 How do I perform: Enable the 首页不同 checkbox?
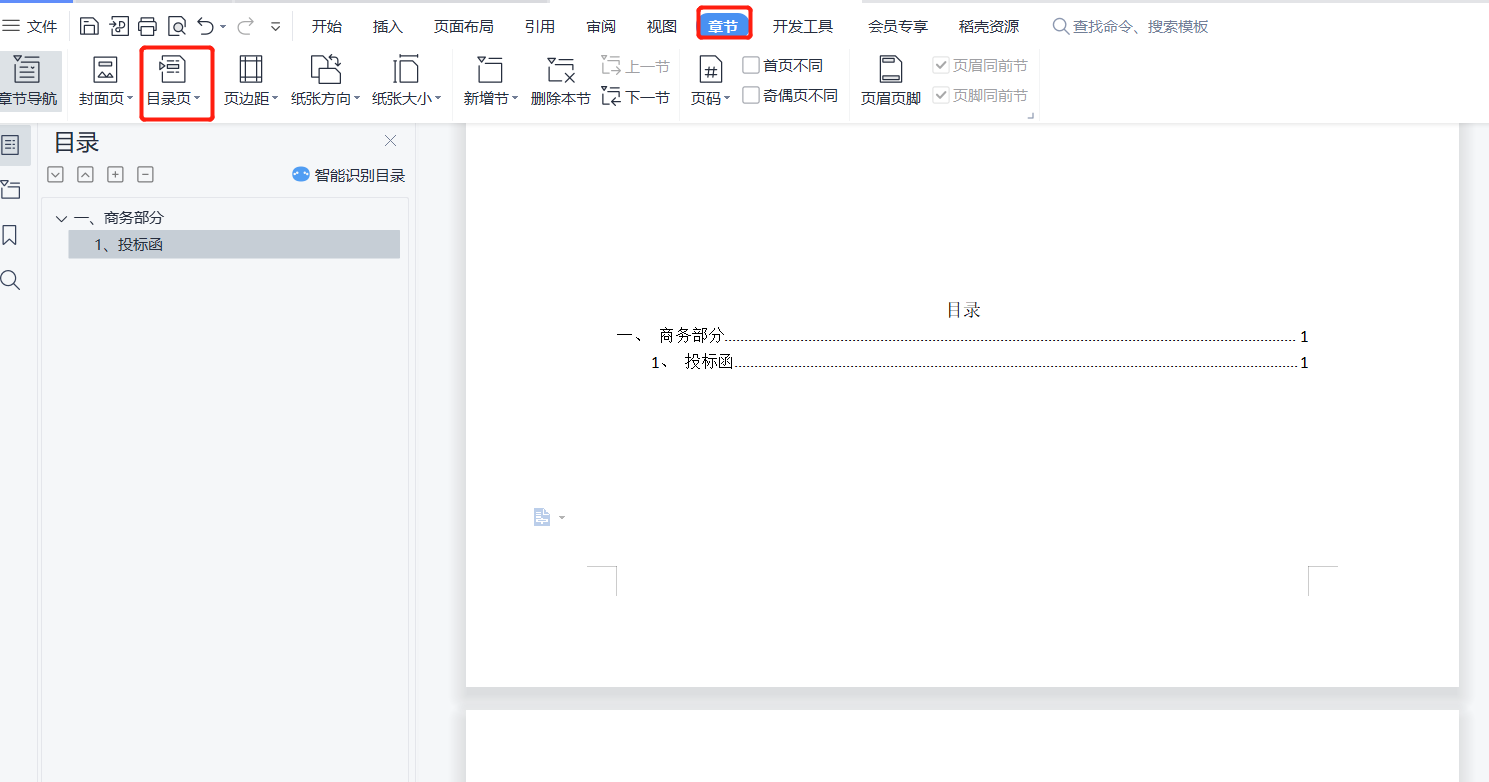pos(751,65)
